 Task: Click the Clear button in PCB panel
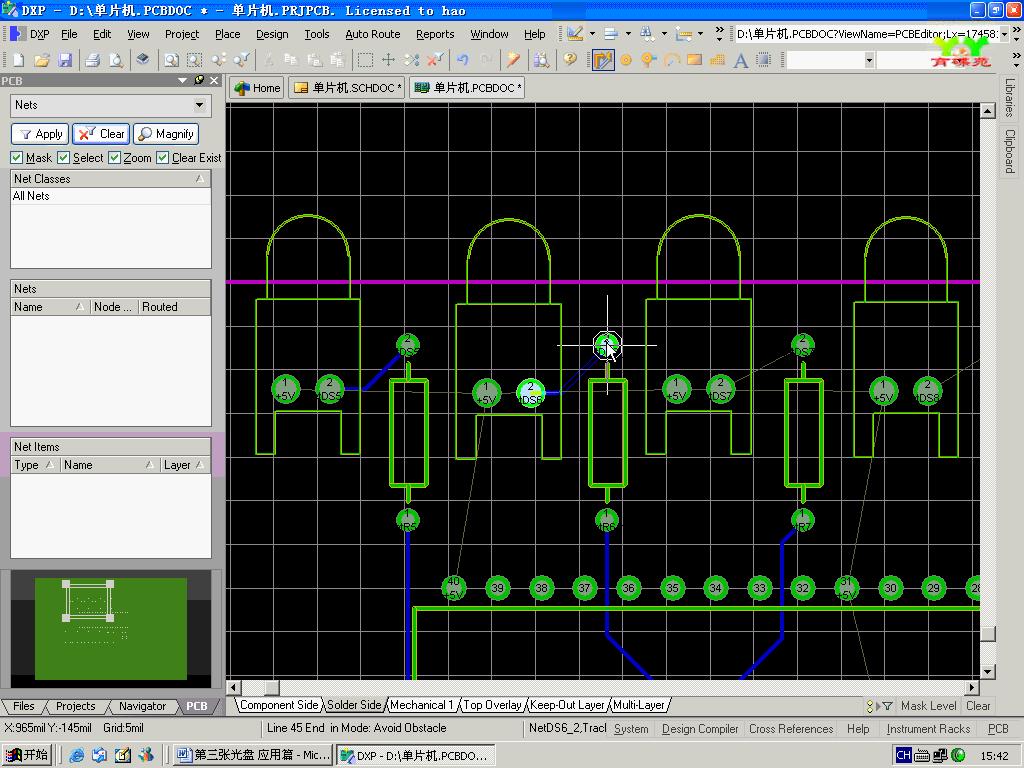tap(101, 134)
